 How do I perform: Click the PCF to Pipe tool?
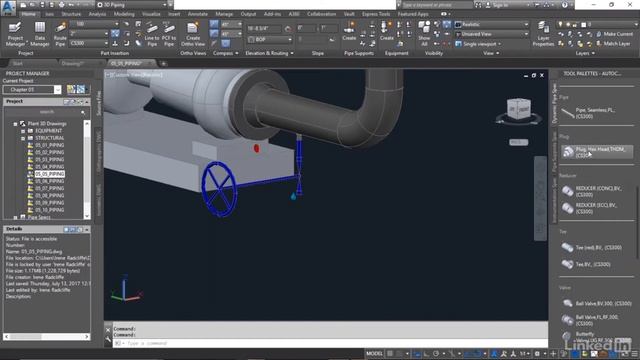pos(169,34)
